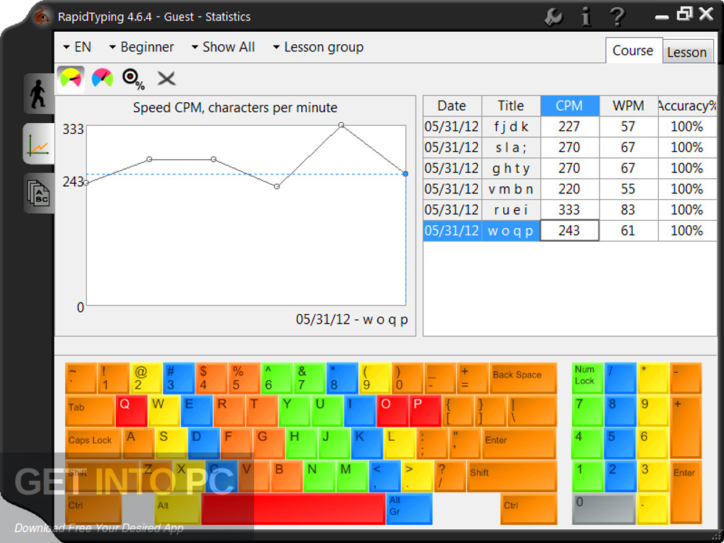Click the 243 CPM table cell
The image size is (724, 543).
pos(569,230)
